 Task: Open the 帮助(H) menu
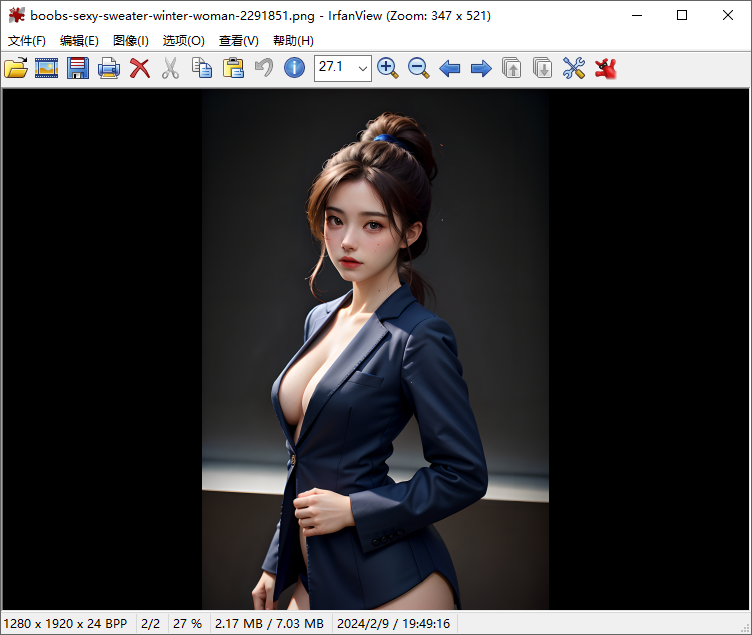pos(293,41)
